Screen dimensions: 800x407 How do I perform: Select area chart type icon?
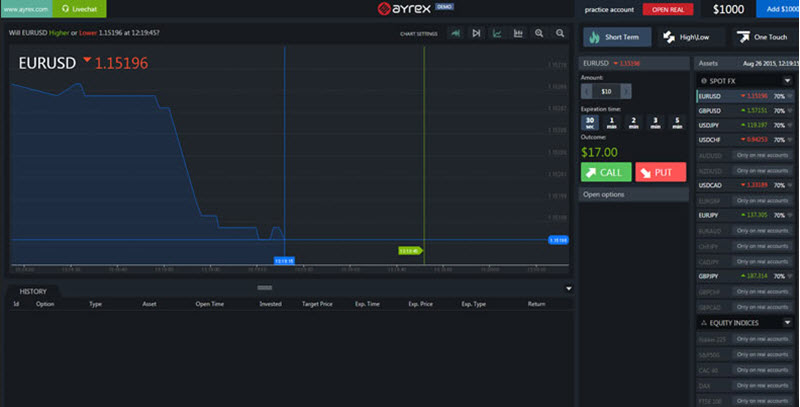(x=456, y=33)
